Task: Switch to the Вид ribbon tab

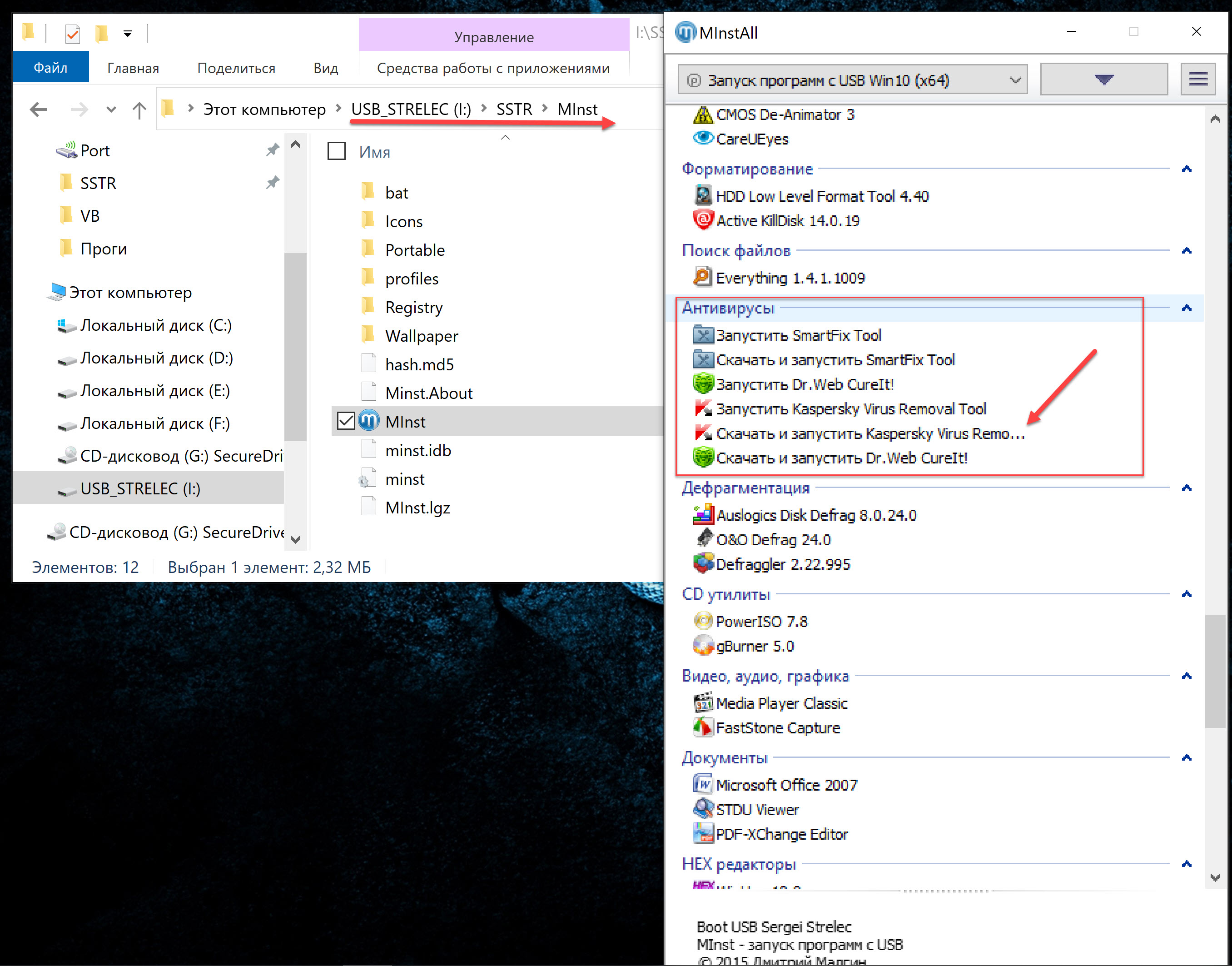Action: [x=326, y=68]
